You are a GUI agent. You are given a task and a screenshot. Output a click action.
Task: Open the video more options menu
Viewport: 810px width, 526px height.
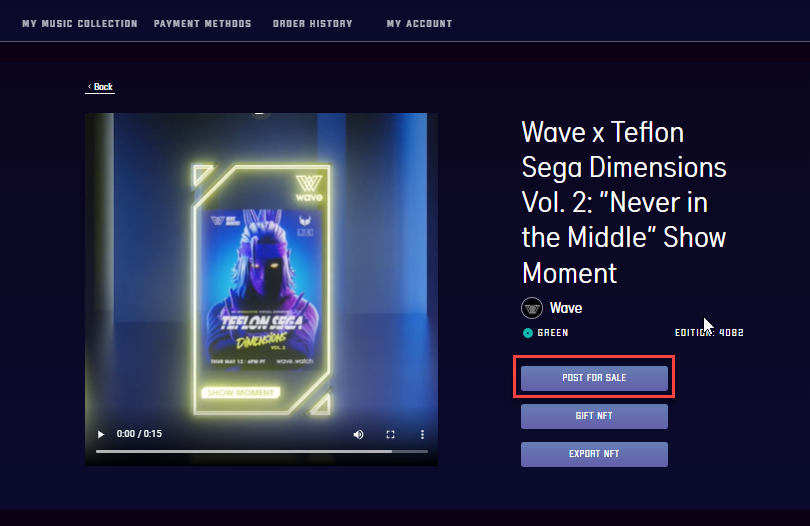point(422,435)
